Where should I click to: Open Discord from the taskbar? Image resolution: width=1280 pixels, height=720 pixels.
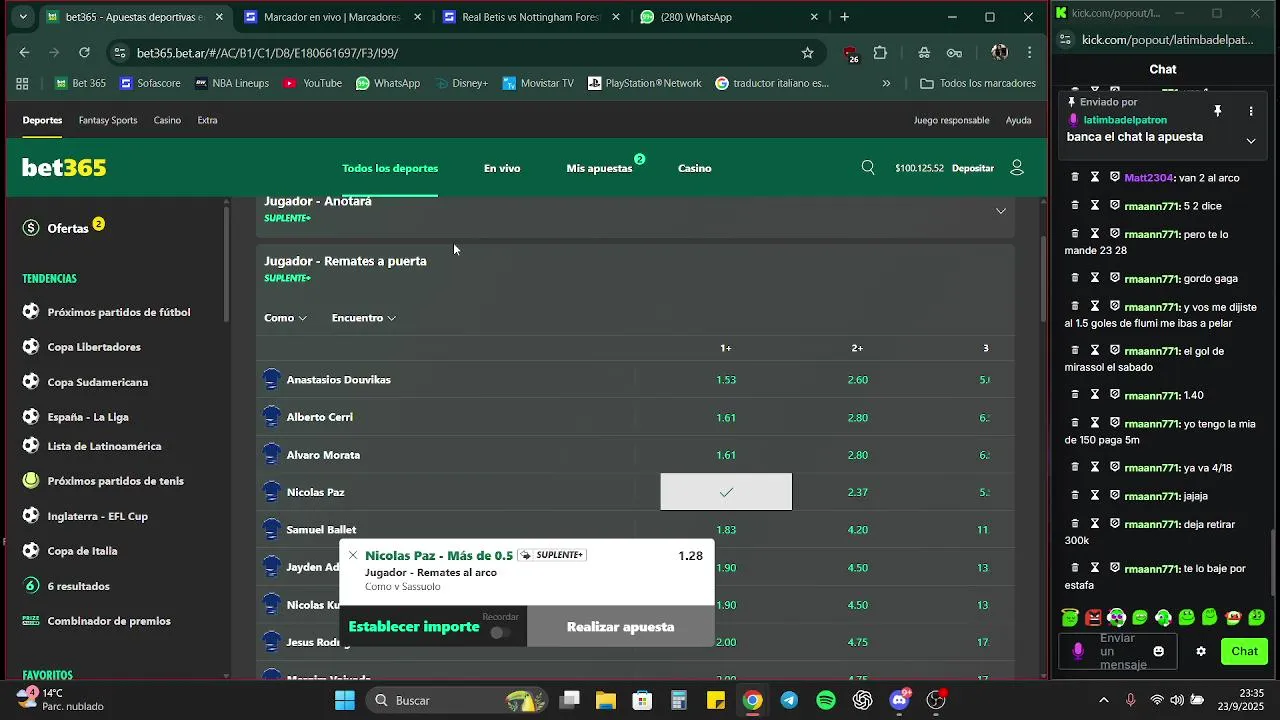(x=900, y=700)
